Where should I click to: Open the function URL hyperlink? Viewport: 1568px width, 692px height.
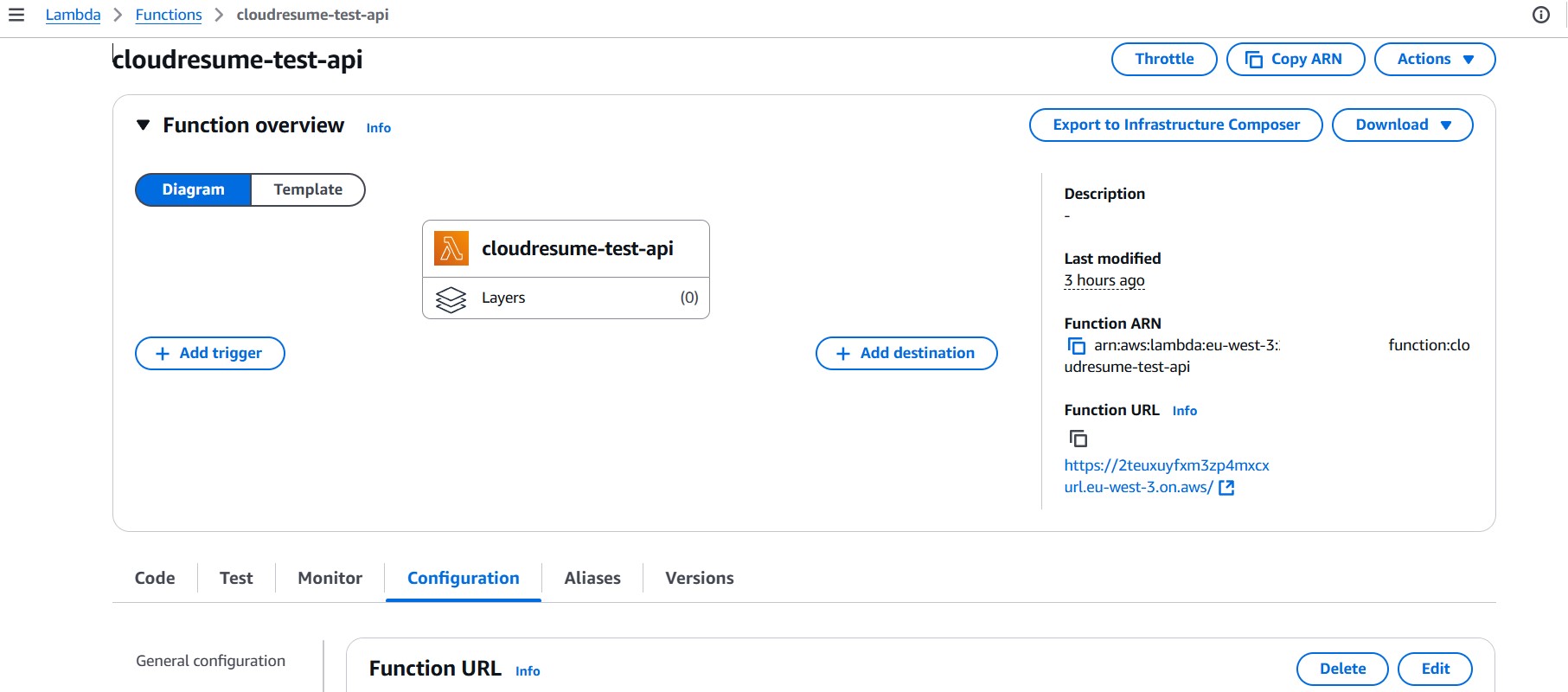[1167, 476]
